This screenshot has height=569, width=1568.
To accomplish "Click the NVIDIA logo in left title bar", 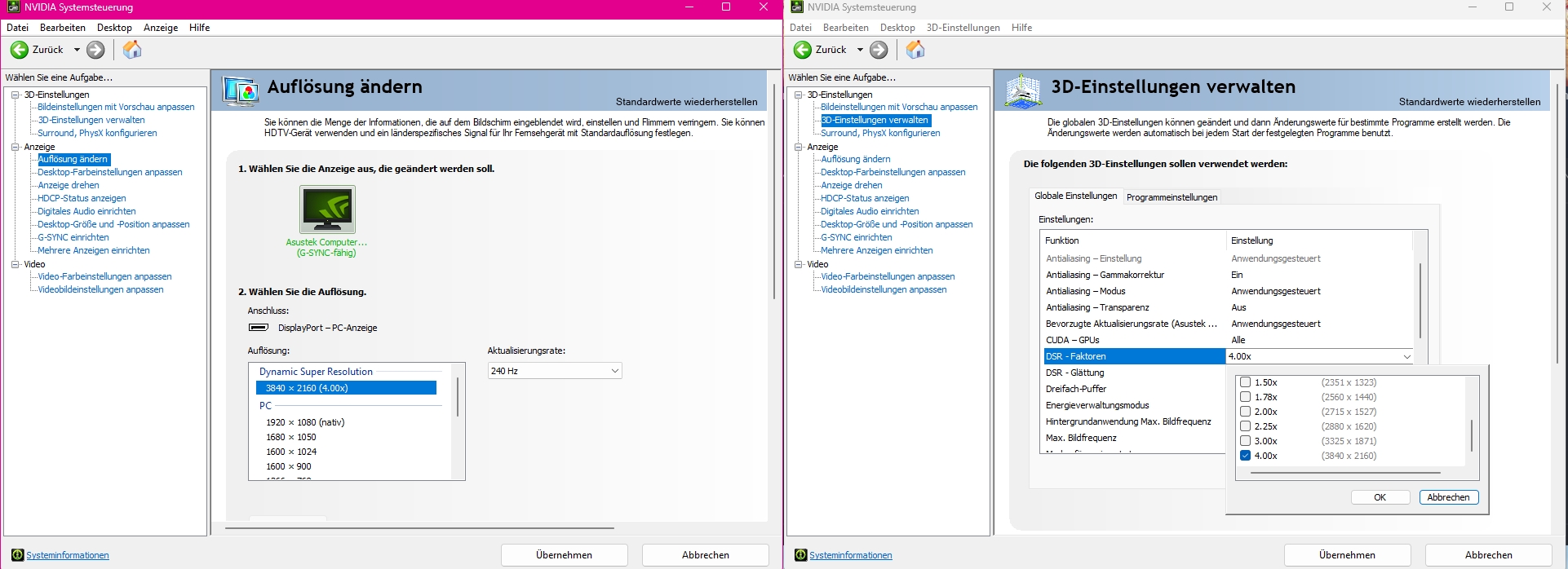I will coord(13,7).
